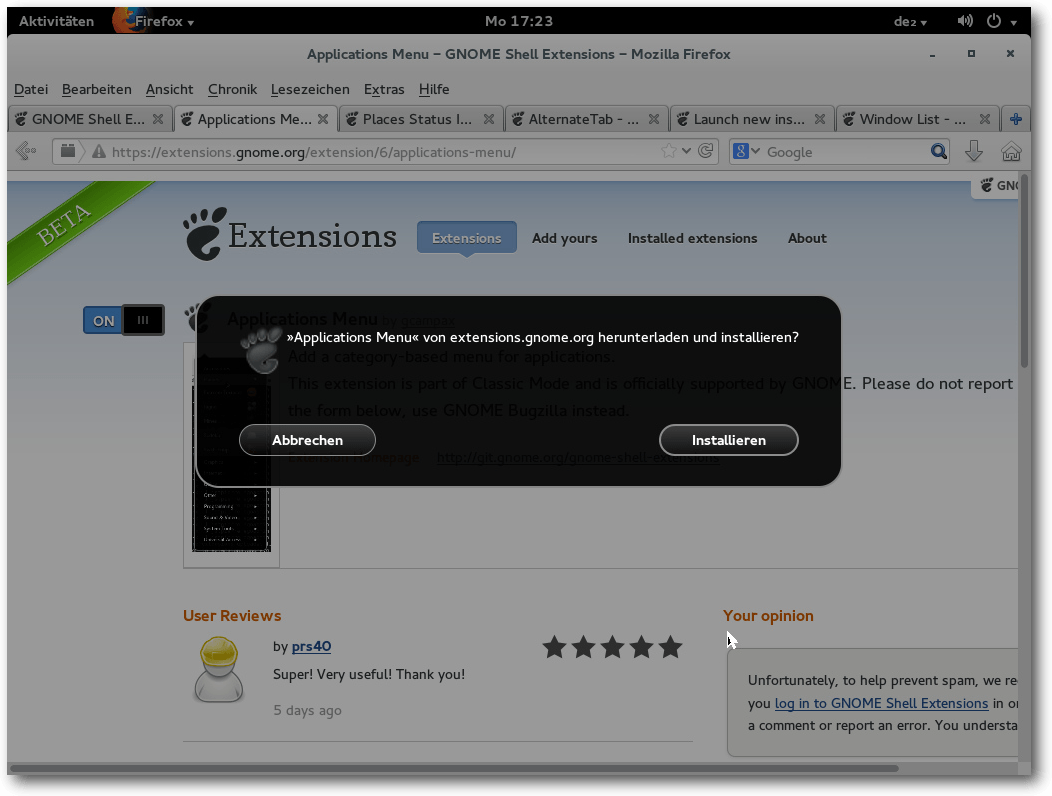Reload the page

[705, 151]
